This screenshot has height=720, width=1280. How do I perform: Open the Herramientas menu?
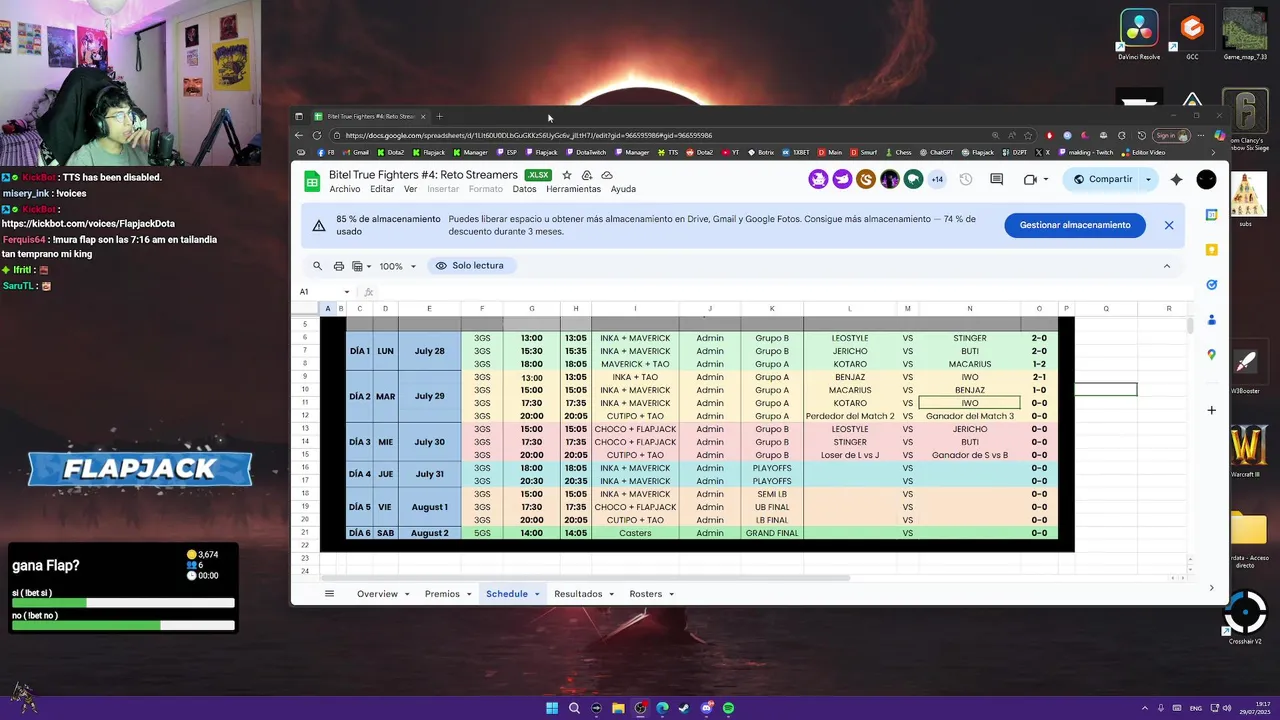574,189
